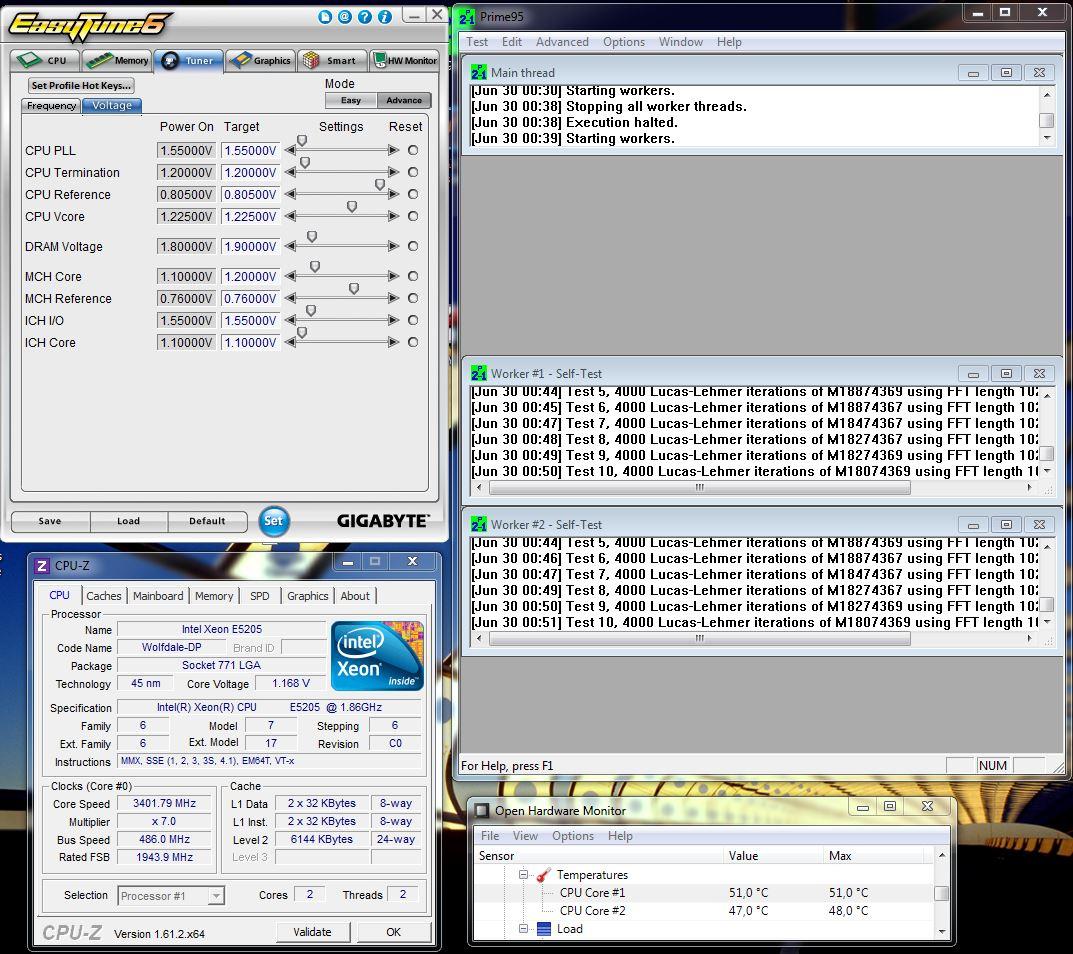Click Worker #2 scroll right arrow
Screen dimensions: 1073x954
tap(1029, 639)
